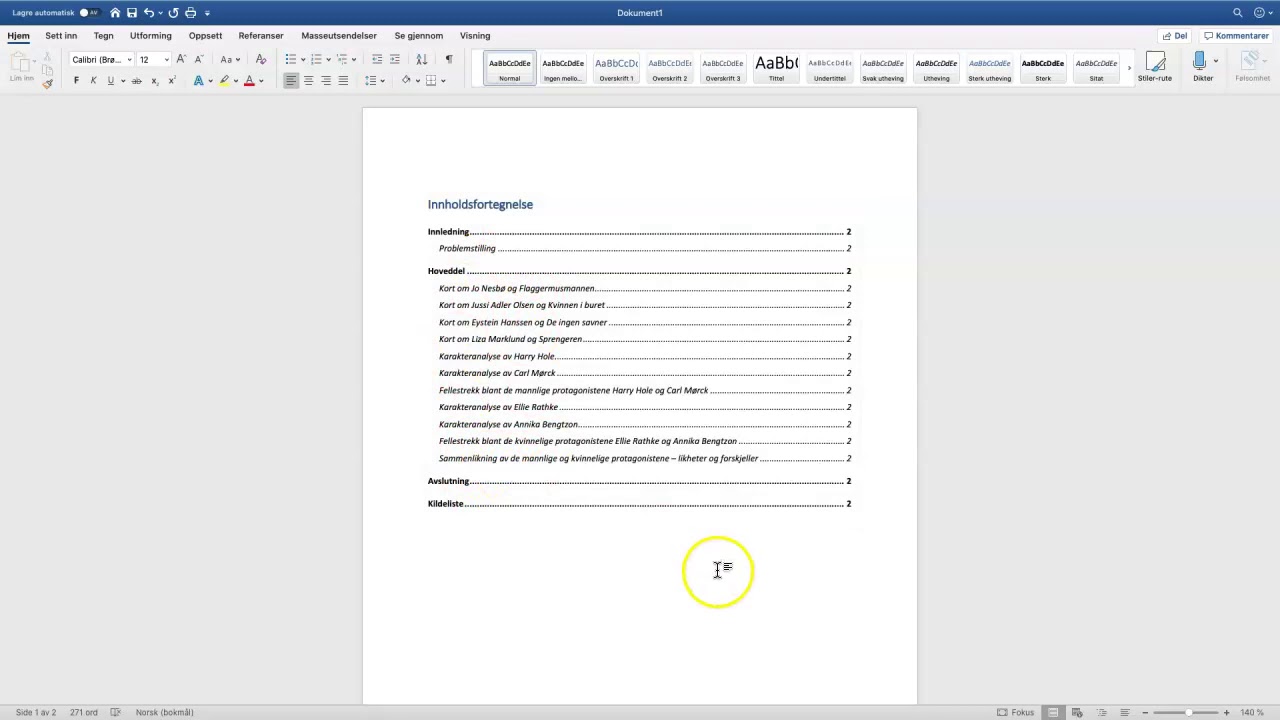Decrease font size with small A icon
This screenshot has height=720, width=1280.
198,60
